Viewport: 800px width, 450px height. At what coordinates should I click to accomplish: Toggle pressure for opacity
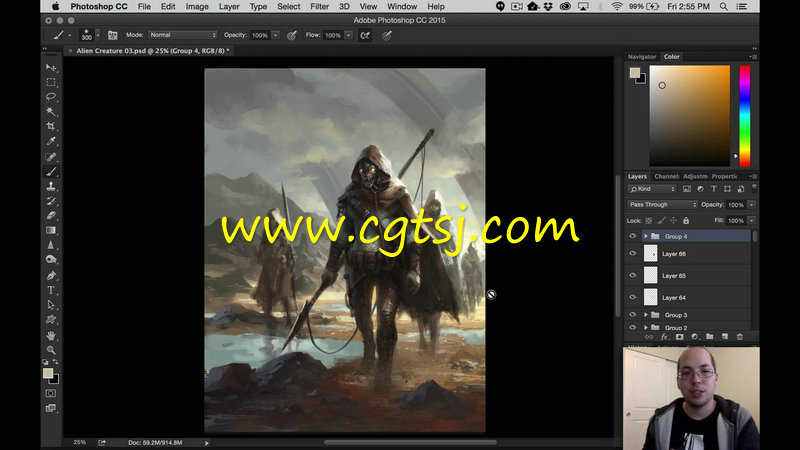(x=292, y=35)
